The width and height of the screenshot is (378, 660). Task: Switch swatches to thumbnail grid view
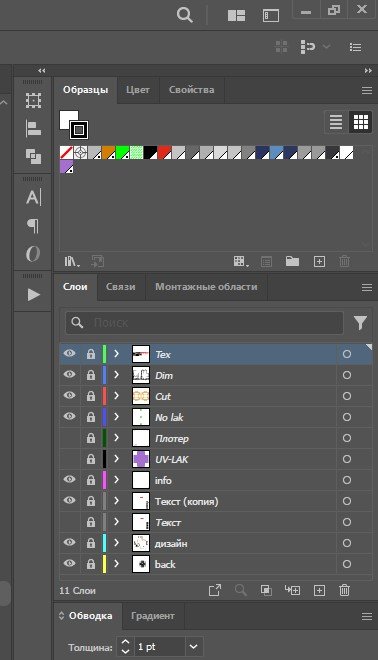coord(361,122)
